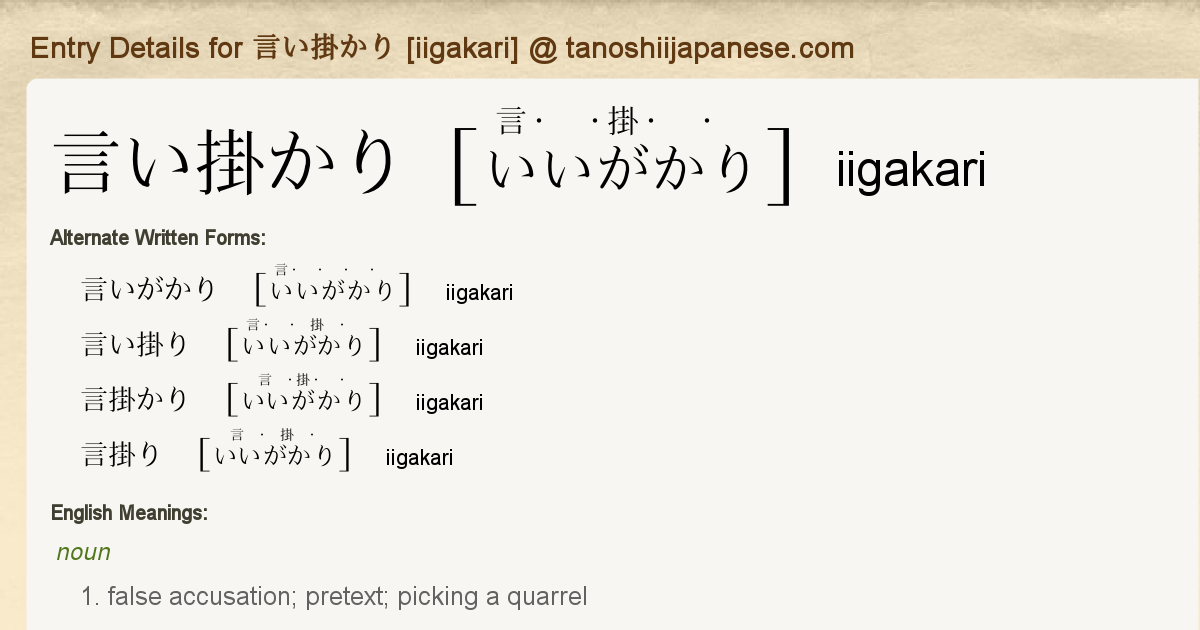This screenshot has width=1200, height=630.
Task: Click the bracketed reading beside 言掛り
Action: [x=275, y=455]
